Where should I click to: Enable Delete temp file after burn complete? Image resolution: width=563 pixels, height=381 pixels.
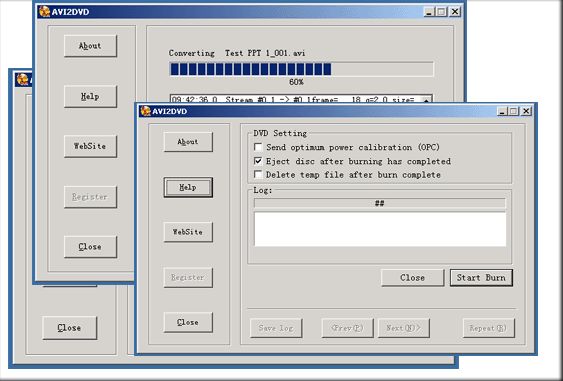pyautogui.click(x=258, y=175)
